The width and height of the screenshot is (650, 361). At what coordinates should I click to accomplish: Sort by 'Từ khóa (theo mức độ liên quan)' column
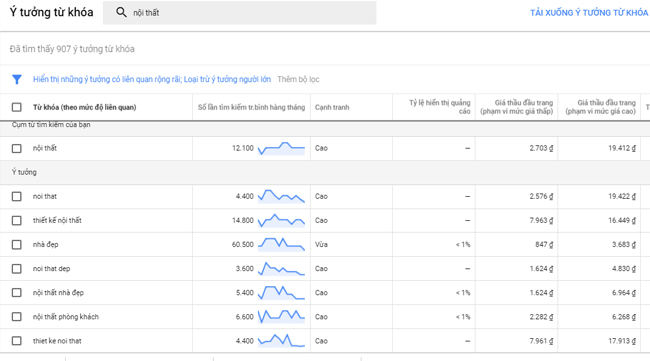[x=85, y=107]
